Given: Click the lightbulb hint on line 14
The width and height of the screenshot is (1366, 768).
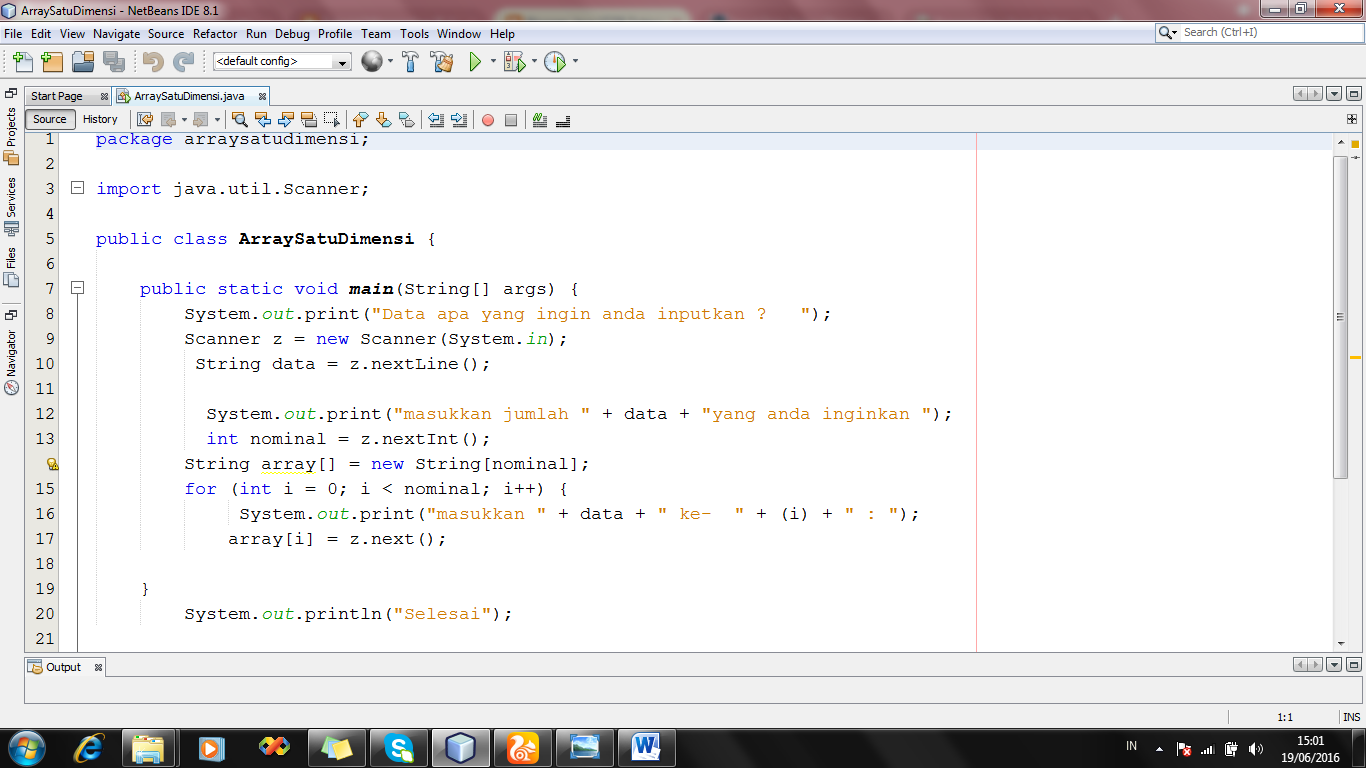Looking at the screenshot, I should (x=52, y=464).
